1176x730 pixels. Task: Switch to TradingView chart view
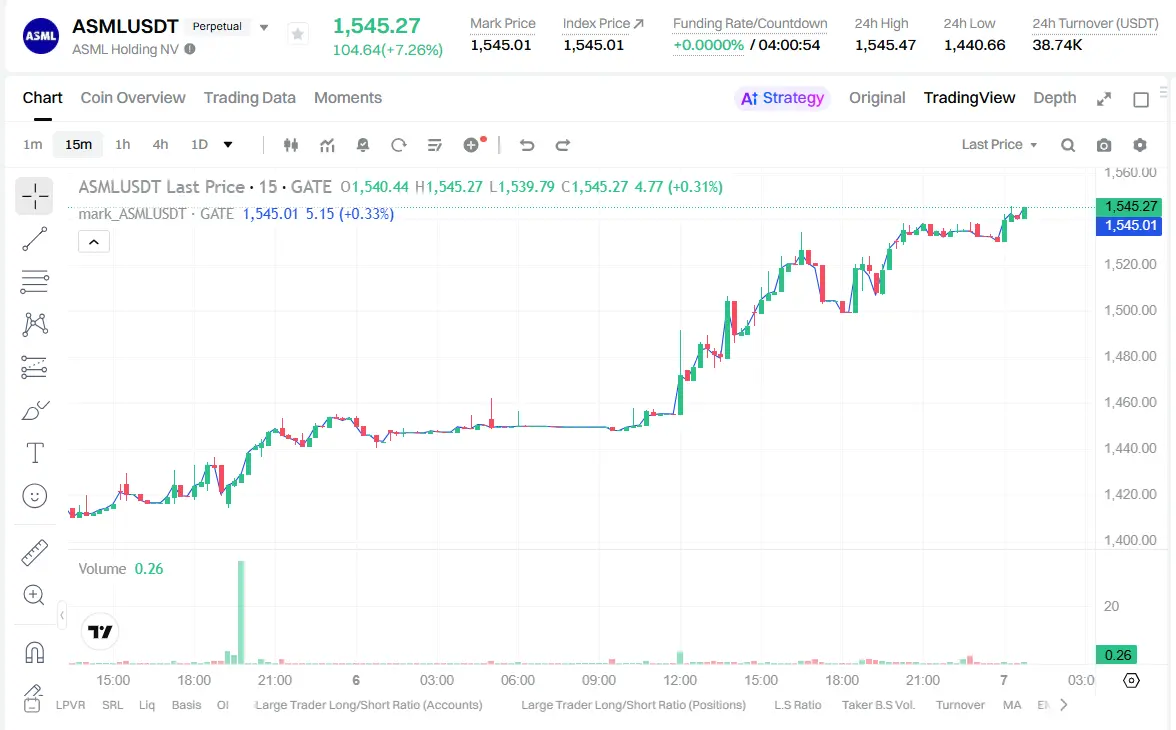(969, 98)
